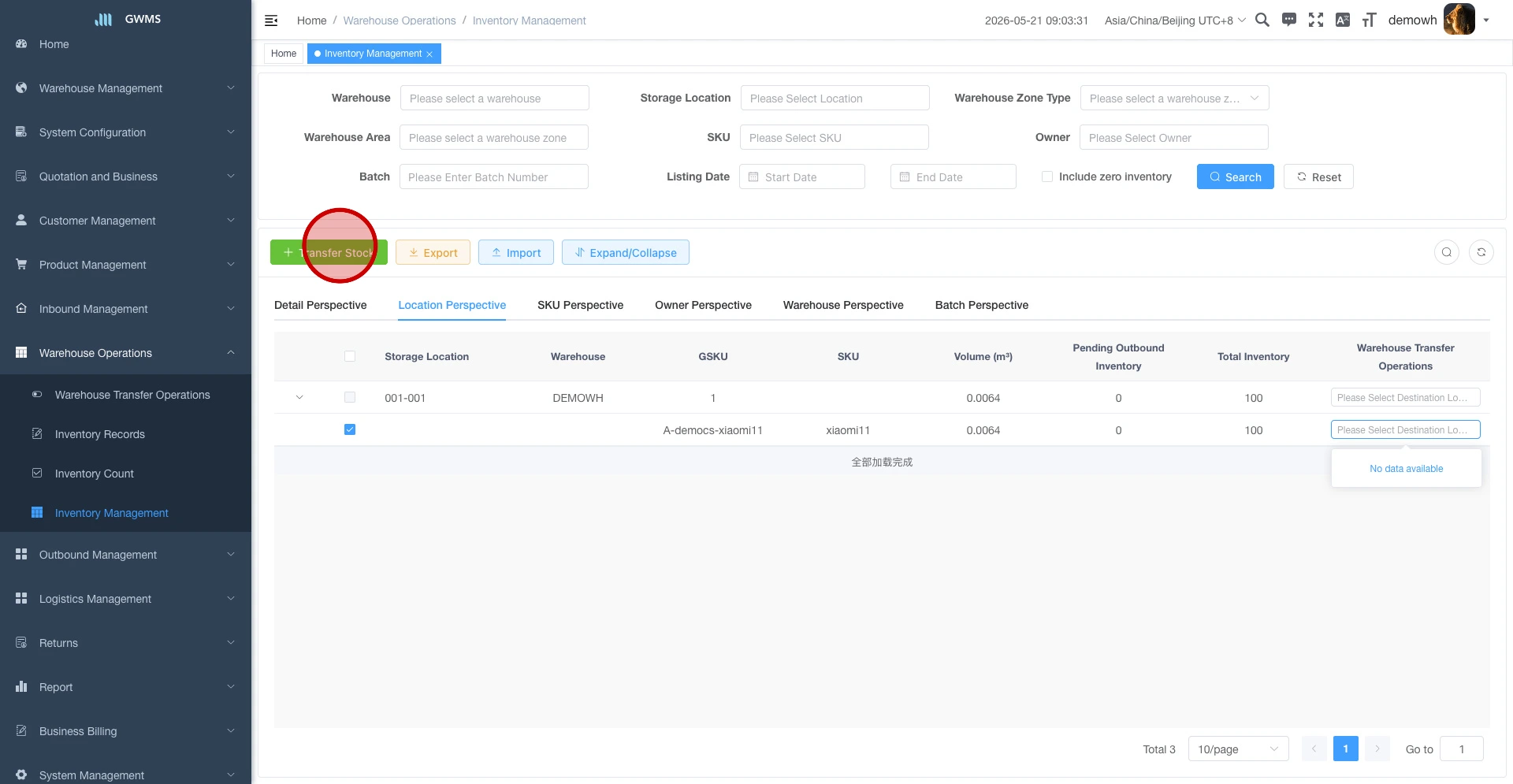Click the Warehouse Management globe icon
Image resolution: width=1513 pixels, height=784 pixels.
[21, 88]
